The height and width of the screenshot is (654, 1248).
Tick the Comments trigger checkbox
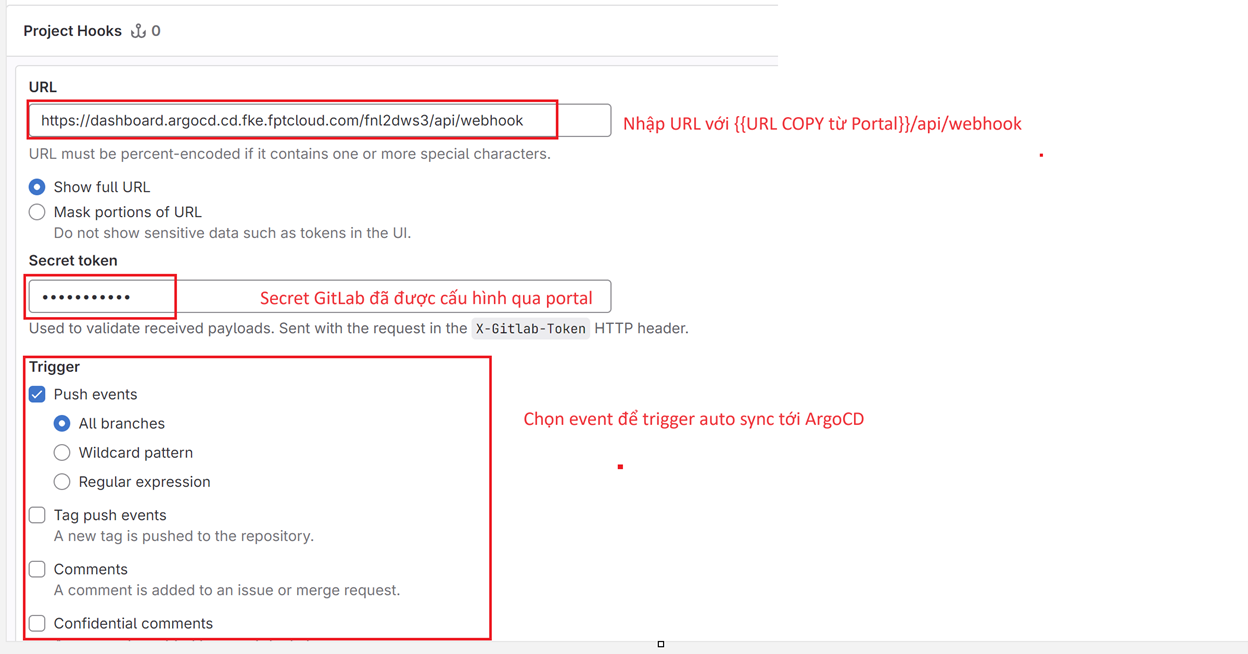click(x=37, y=569)
